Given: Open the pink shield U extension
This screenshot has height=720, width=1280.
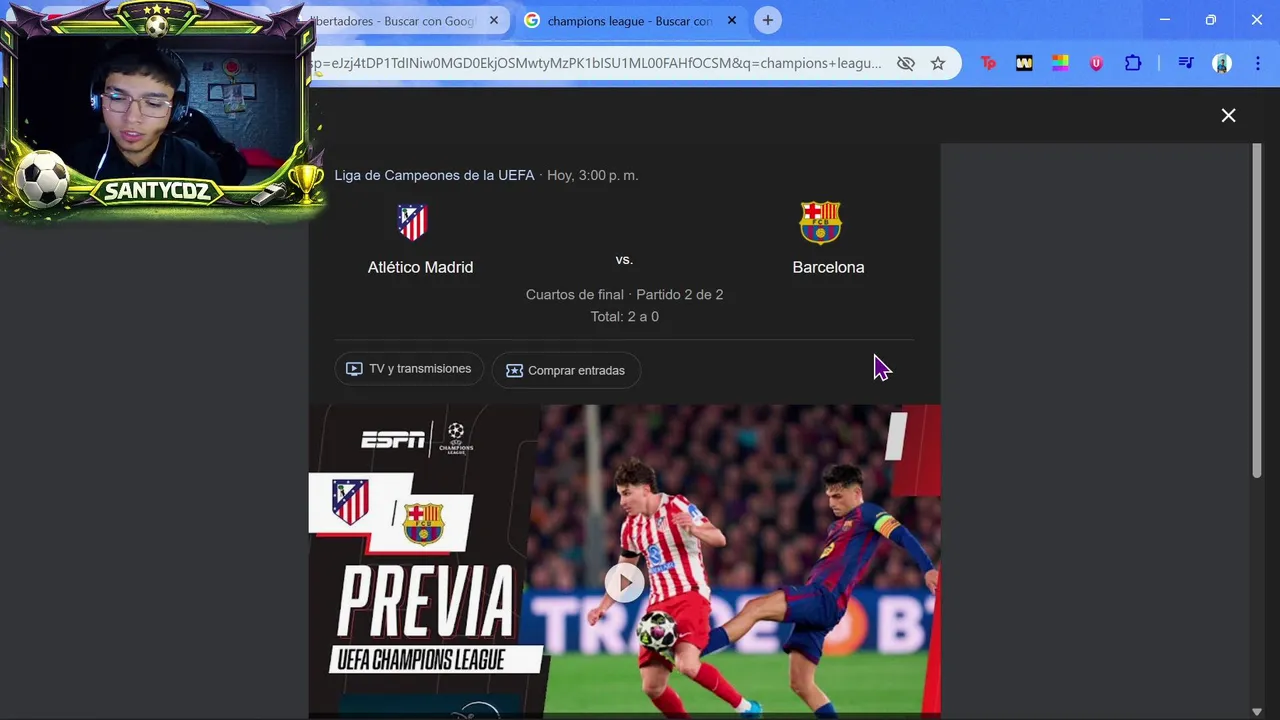Looking at the screenshot, I should click(x=1096, y=63).
